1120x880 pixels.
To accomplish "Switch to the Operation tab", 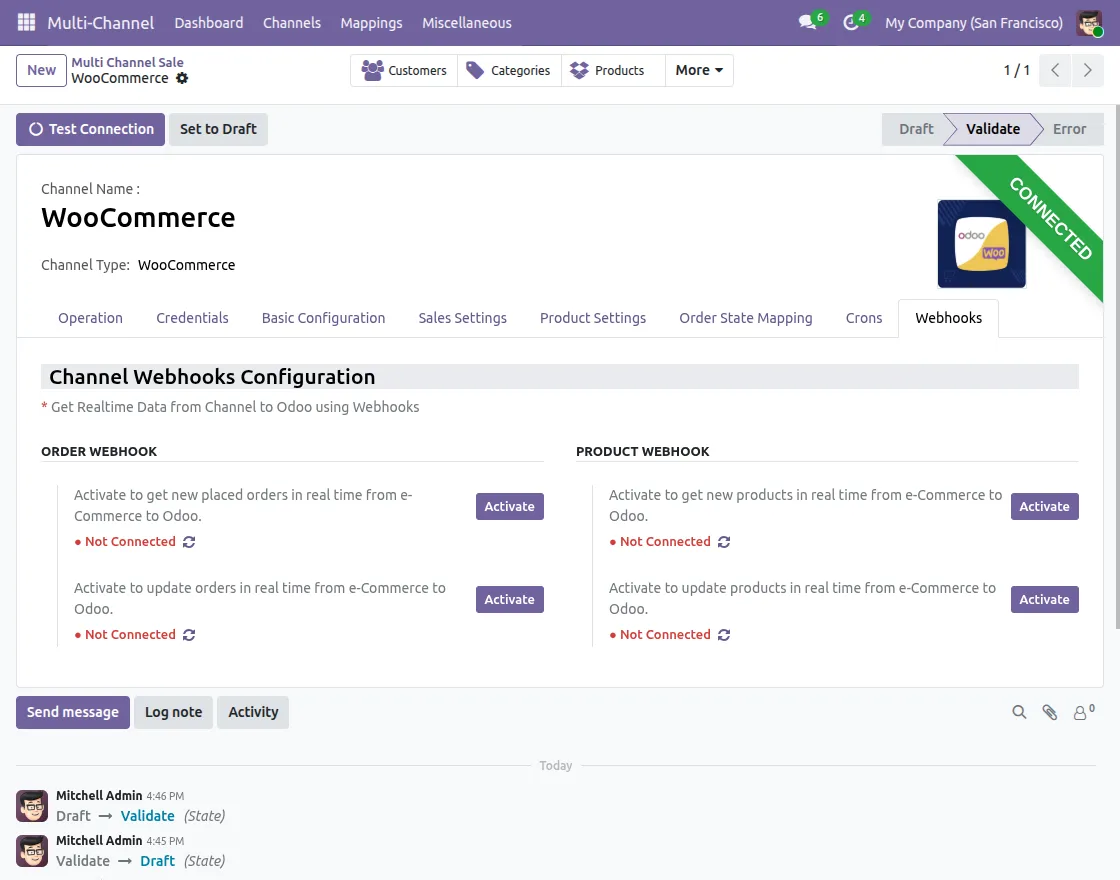I will (90, 318).
